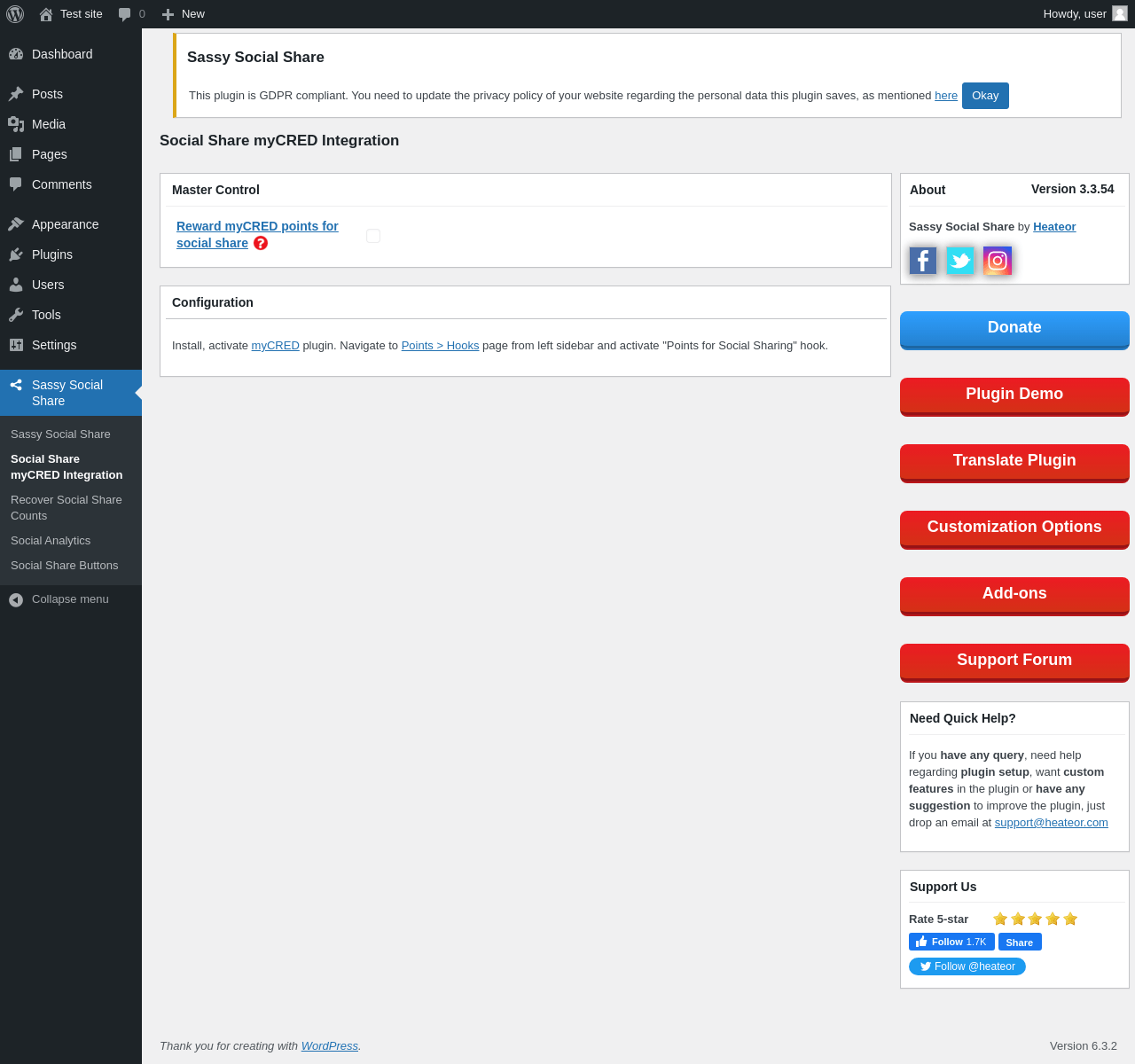The height and width of the screenshot is (1064, 1135).
Task: Open the Heateor author link
Action: click(x=1054, y=227)
